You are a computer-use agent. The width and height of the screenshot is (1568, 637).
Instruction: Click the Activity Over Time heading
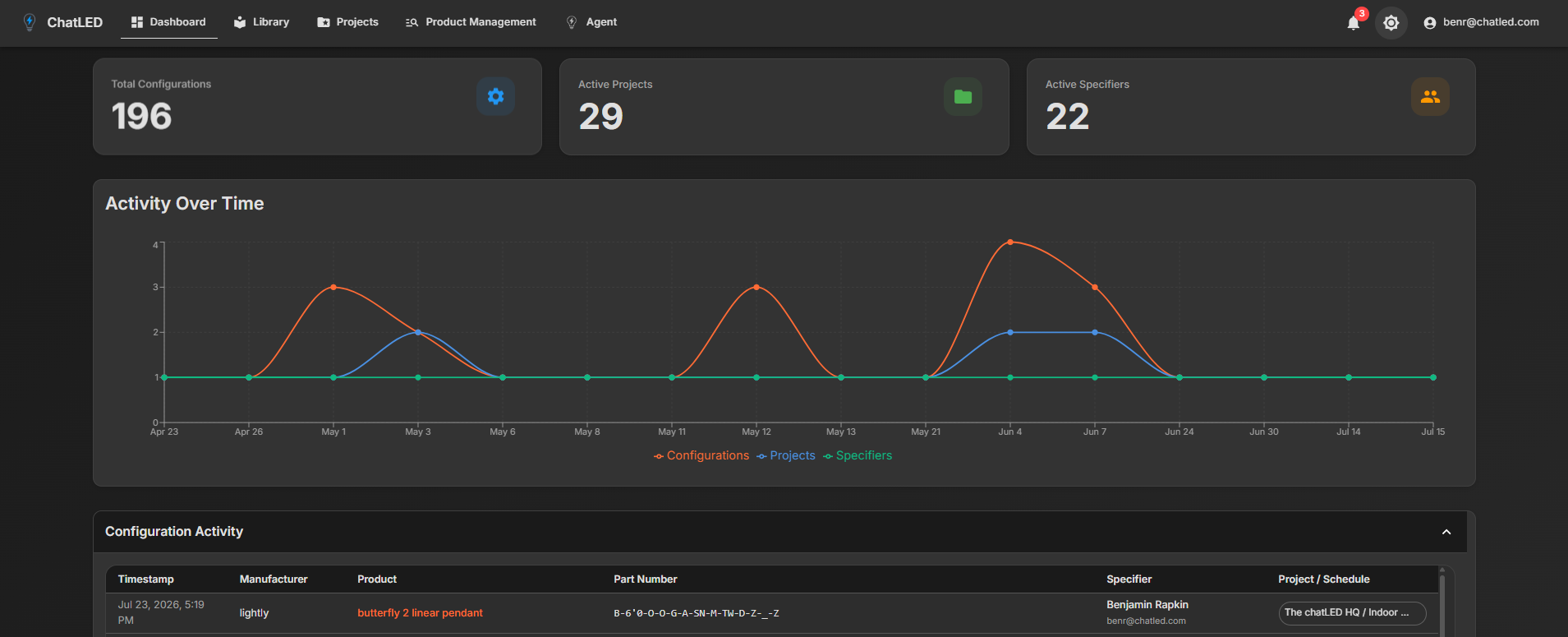point(185,204)
